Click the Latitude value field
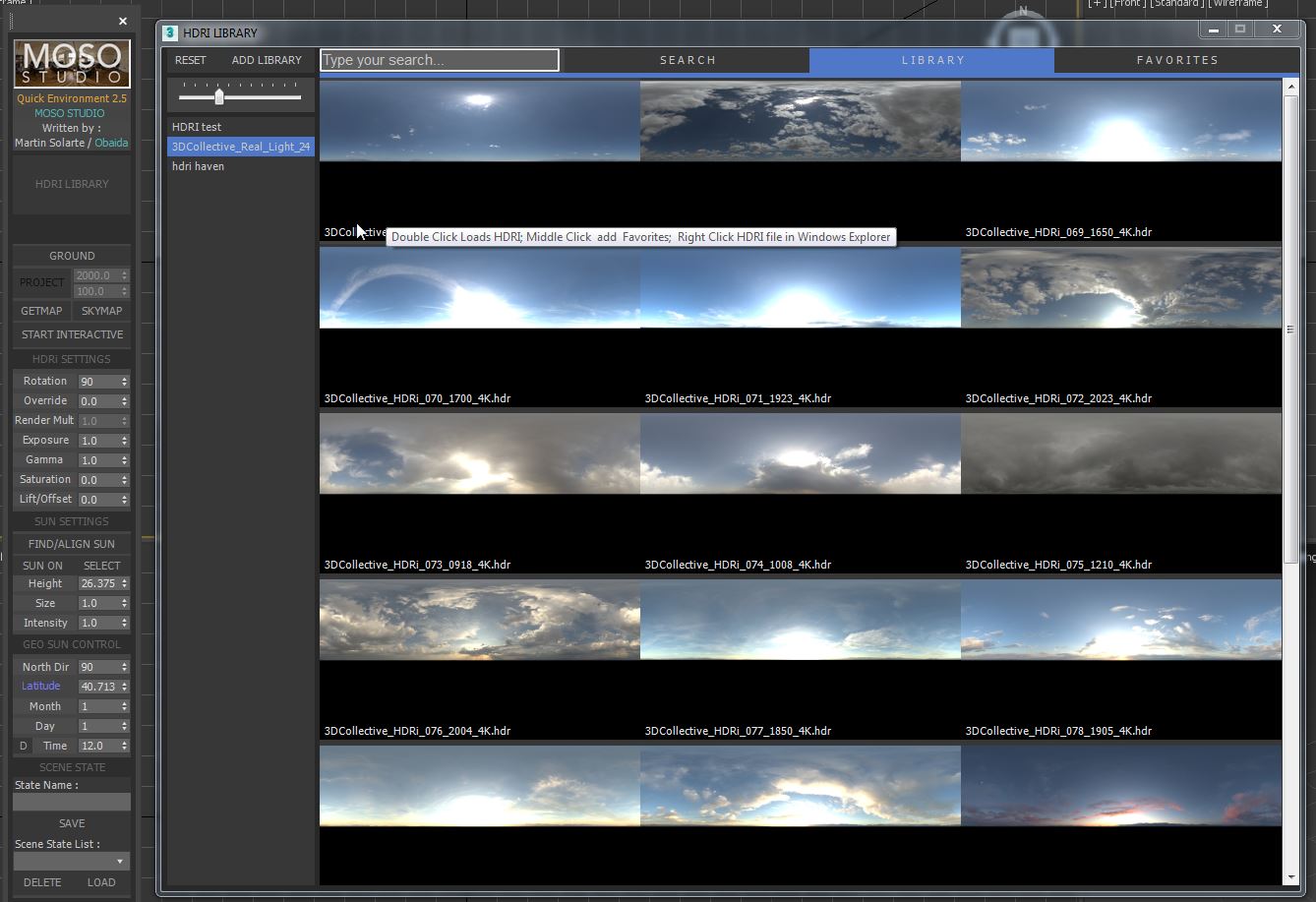Viewport: 1316px width, 902px height. coord(98,687)
